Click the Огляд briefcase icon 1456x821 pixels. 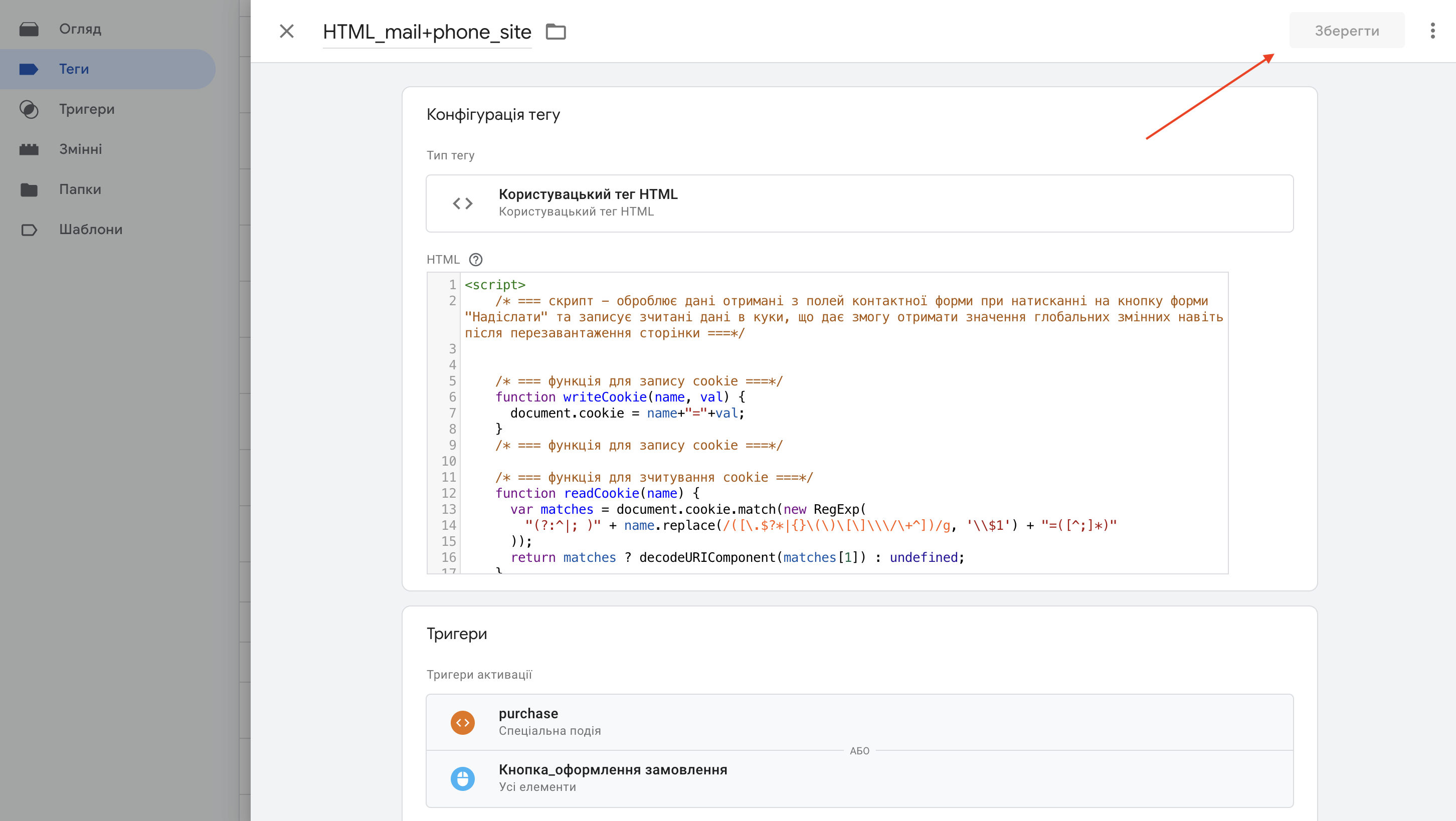29,29
